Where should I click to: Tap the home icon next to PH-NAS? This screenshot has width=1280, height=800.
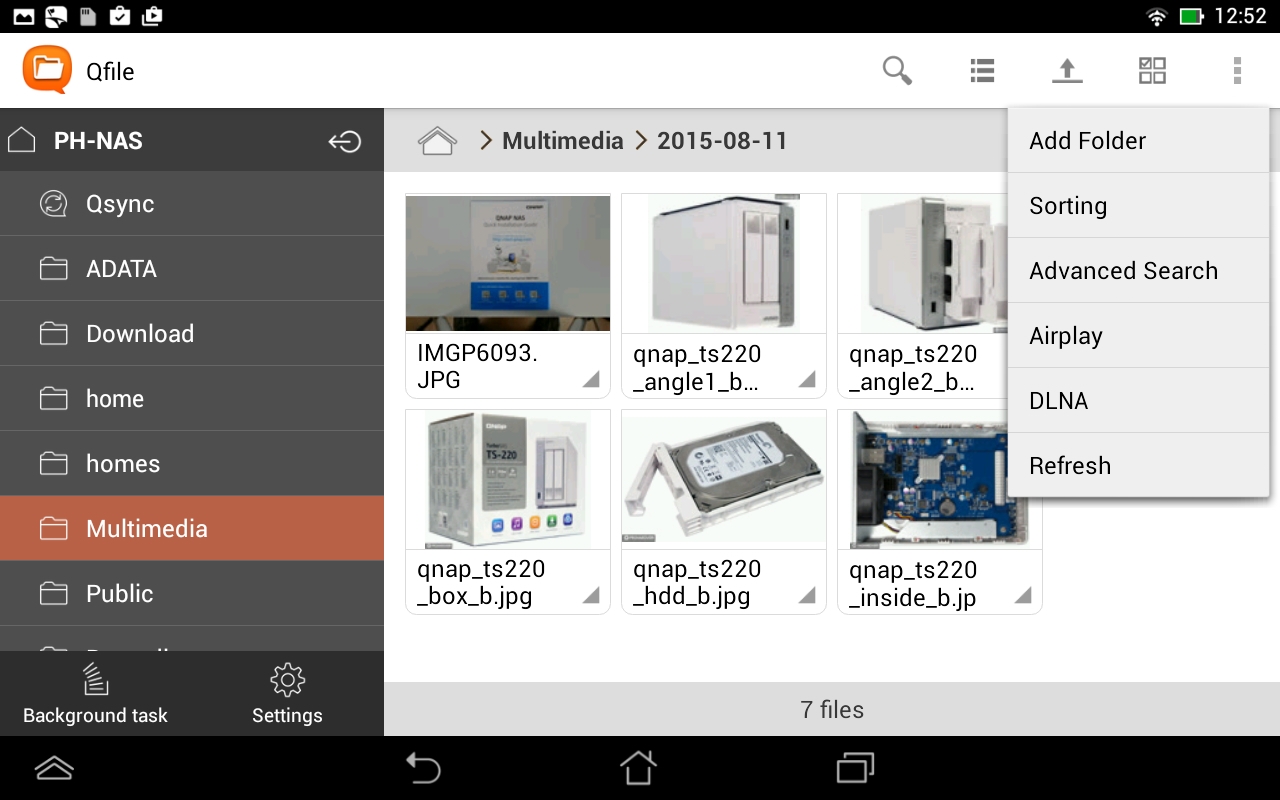[22, 140]
